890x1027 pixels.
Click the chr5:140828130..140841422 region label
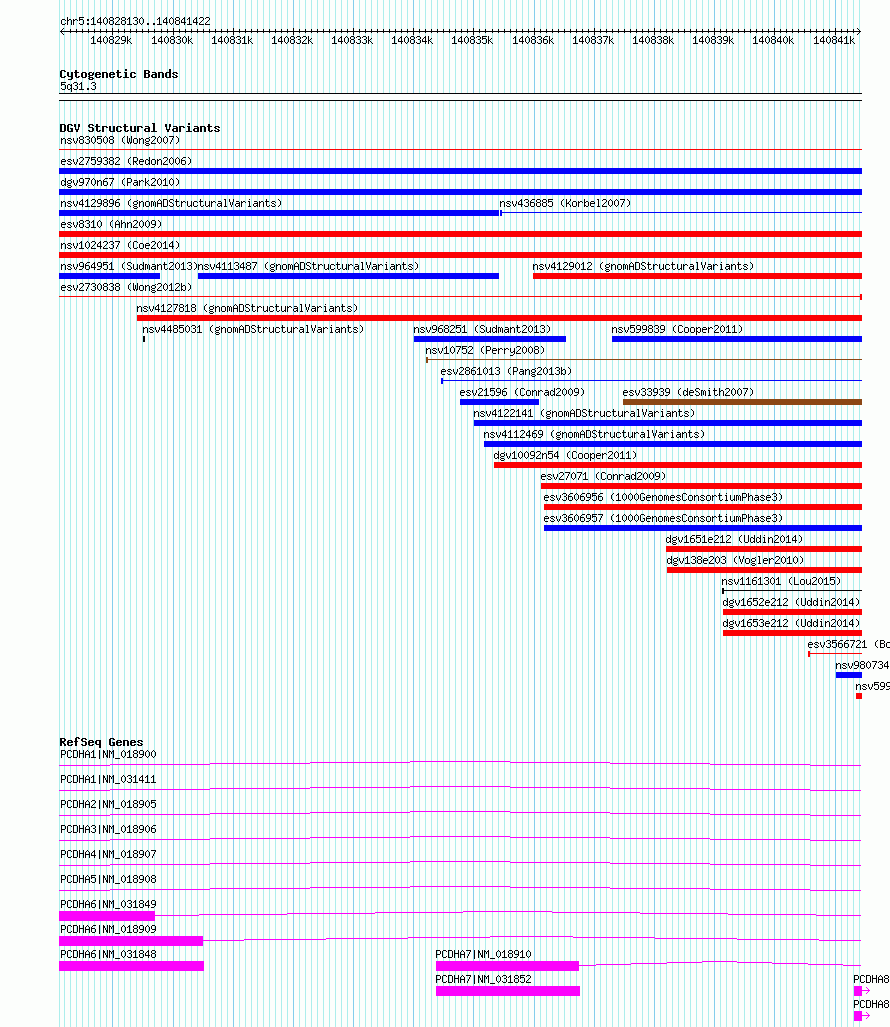click(135, 21)
